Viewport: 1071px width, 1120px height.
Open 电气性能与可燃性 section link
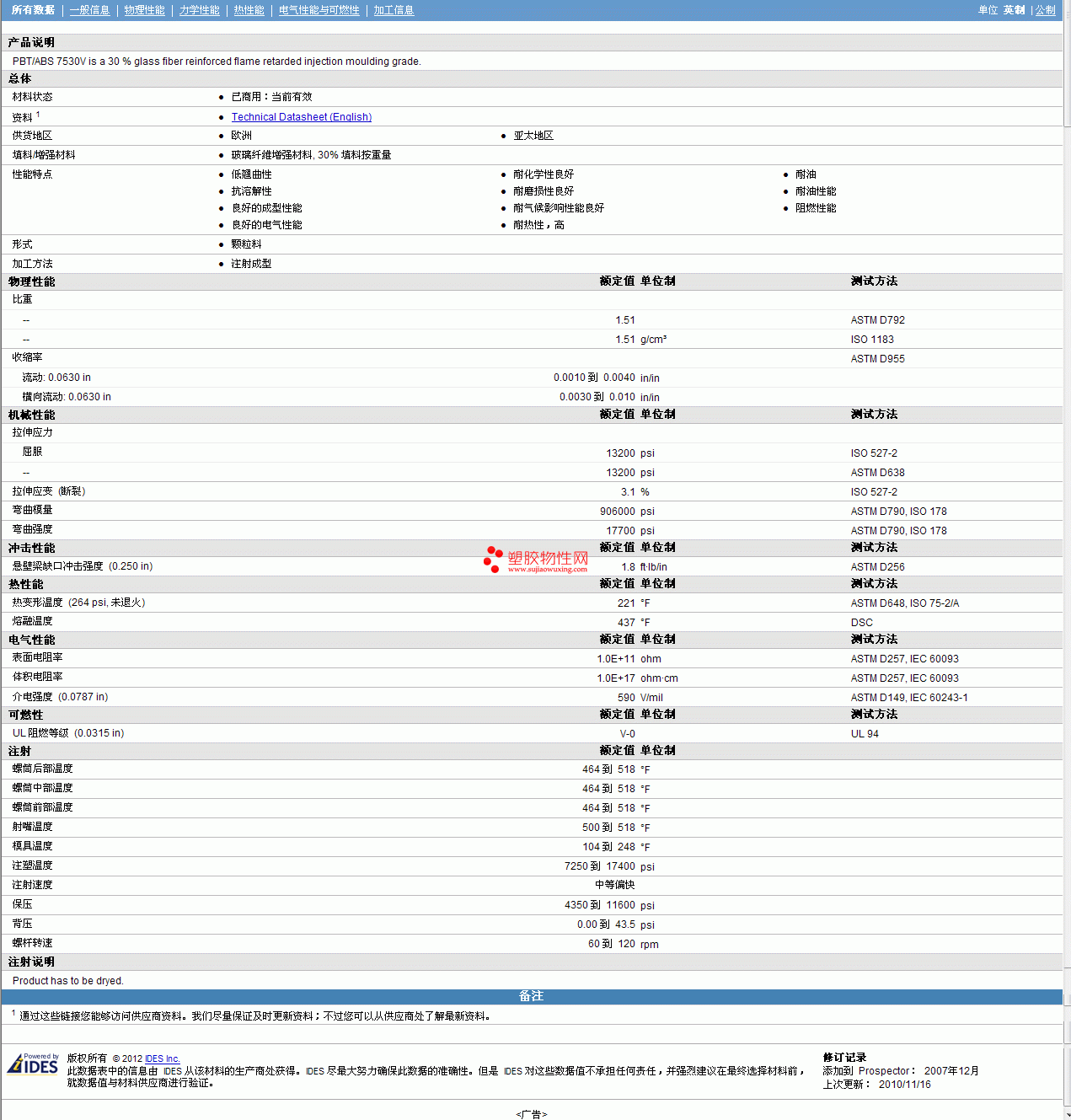click(319, 10)
